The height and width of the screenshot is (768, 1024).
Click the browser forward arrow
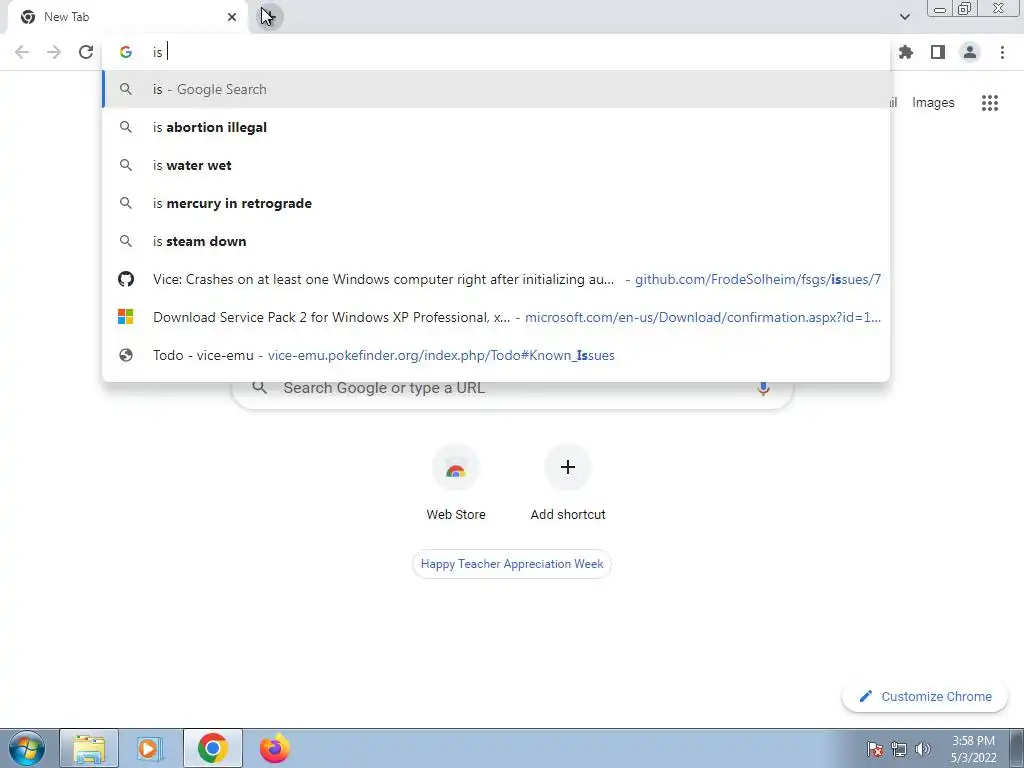pos(54,52)
